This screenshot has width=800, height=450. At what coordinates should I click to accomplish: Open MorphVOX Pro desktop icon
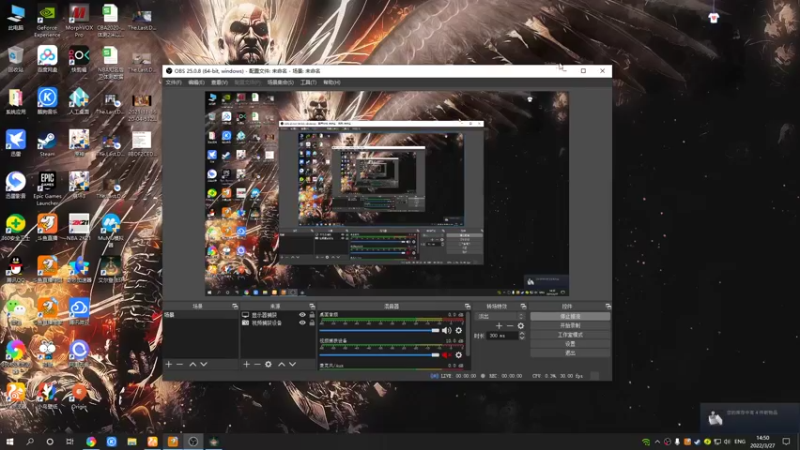pos(79,21)
